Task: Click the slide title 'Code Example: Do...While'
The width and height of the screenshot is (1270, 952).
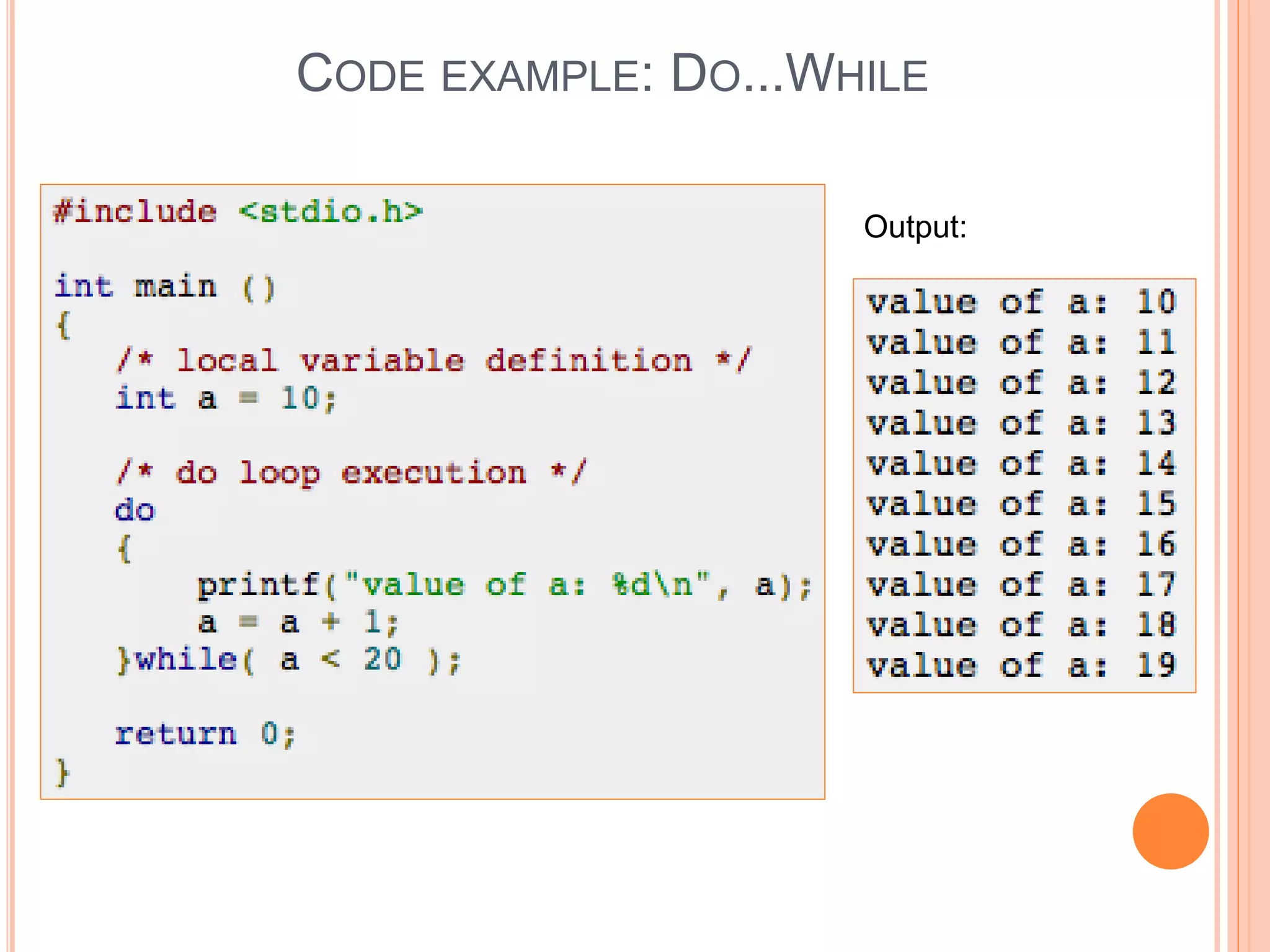Action: (x=612, y=74)
